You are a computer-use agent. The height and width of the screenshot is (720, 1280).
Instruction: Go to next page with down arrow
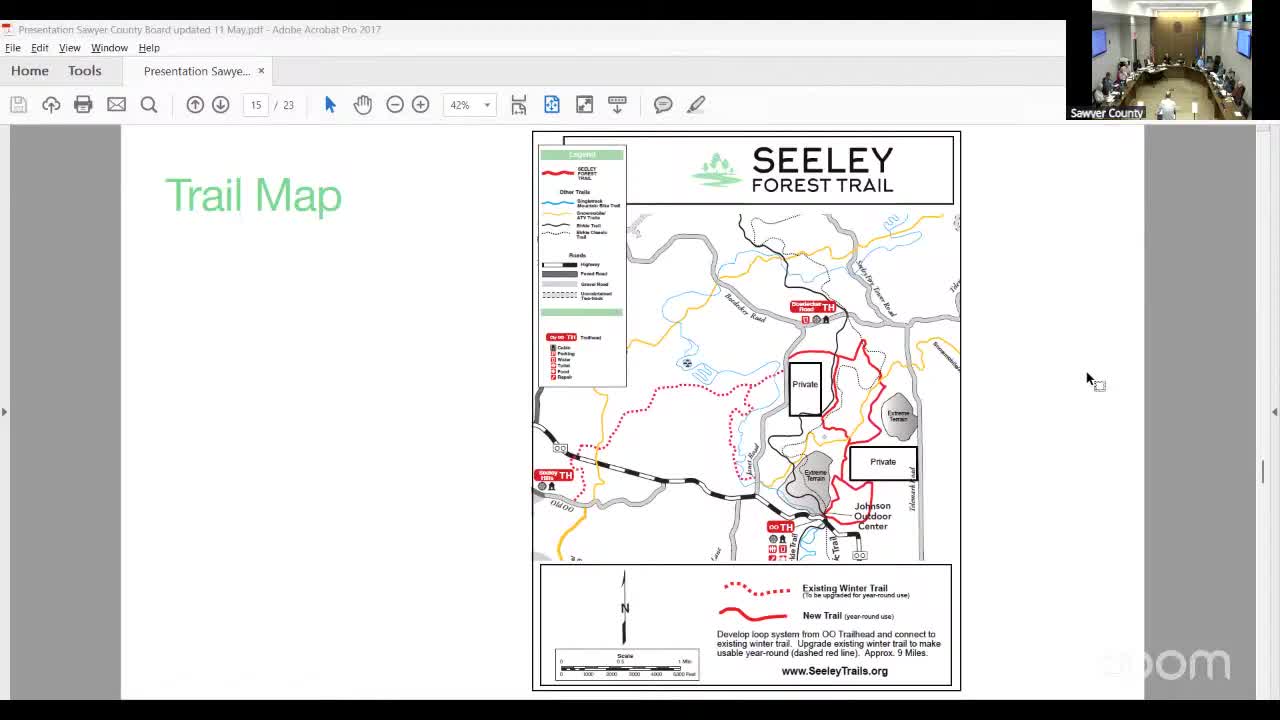221,105
